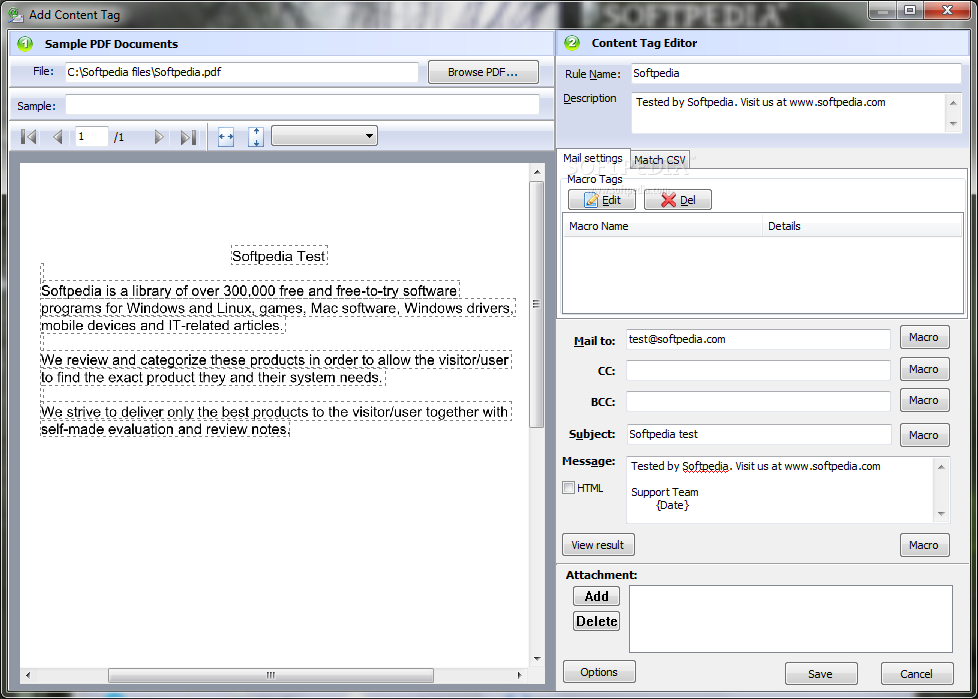Insert macro into BCC field
This screenshot has height=699, width=978.
tap(924, 400)
